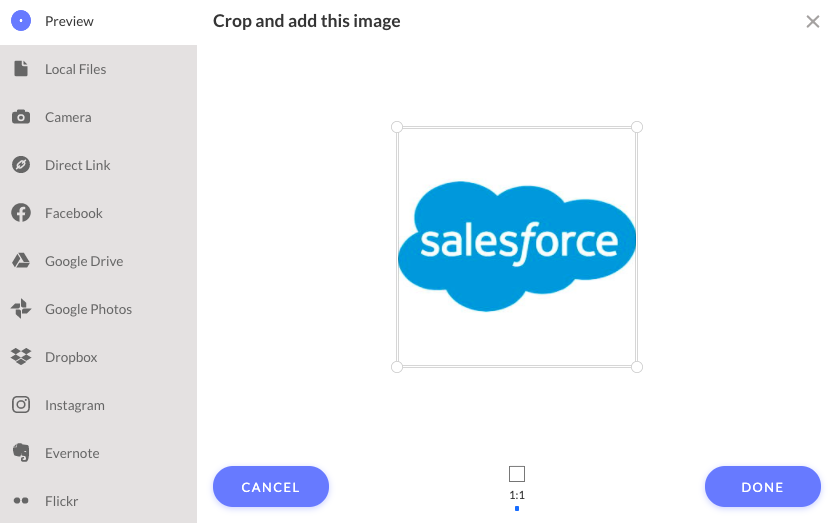Grab the top-left crop corner handle

[397, 127]
